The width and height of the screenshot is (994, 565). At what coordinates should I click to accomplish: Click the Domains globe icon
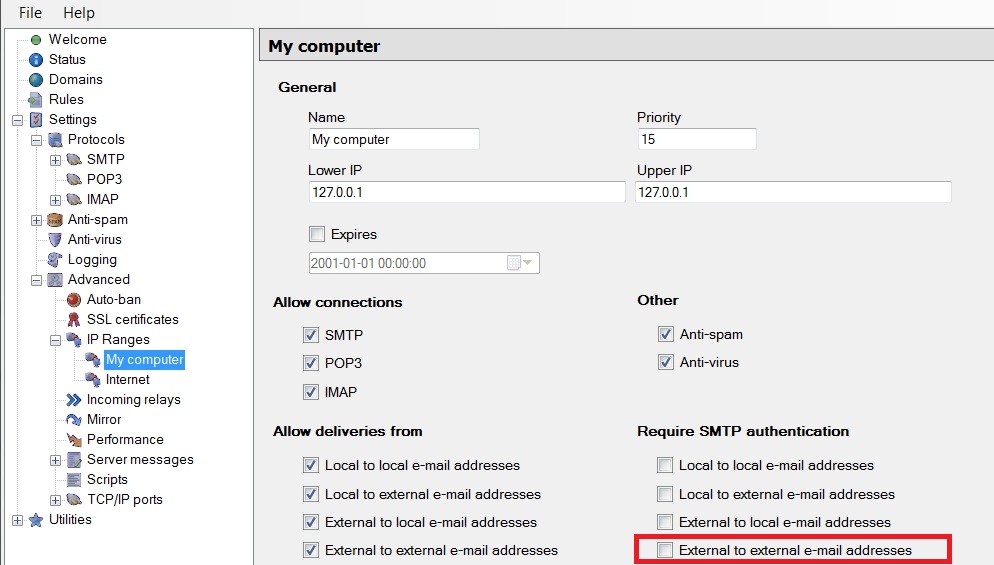(x=36, y=80)
